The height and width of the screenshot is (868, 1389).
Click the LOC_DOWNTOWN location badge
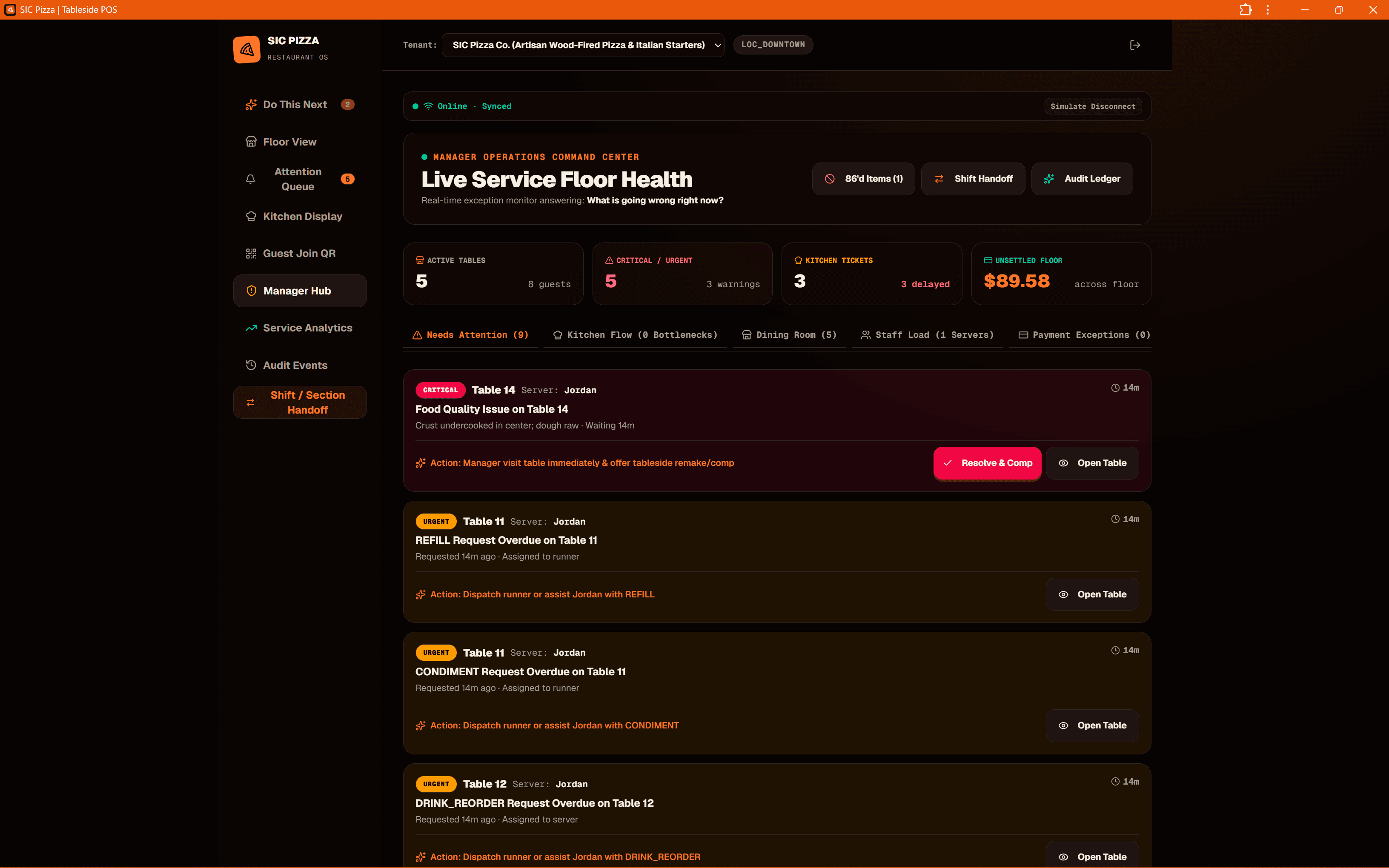pos(773,45)
